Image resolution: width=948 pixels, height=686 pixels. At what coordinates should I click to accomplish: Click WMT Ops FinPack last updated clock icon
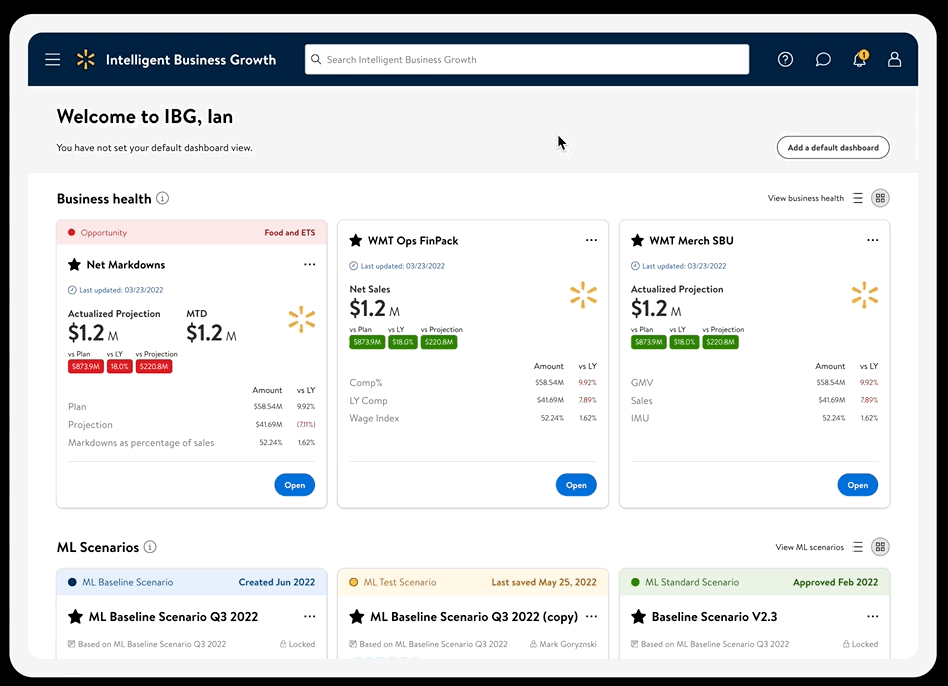(354, 266)
